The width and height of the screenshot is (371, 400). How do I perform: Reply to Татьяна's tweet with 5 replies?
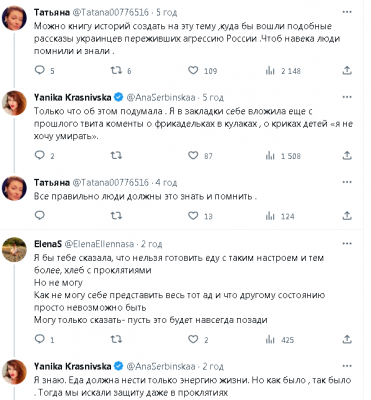tap(40, 70)
